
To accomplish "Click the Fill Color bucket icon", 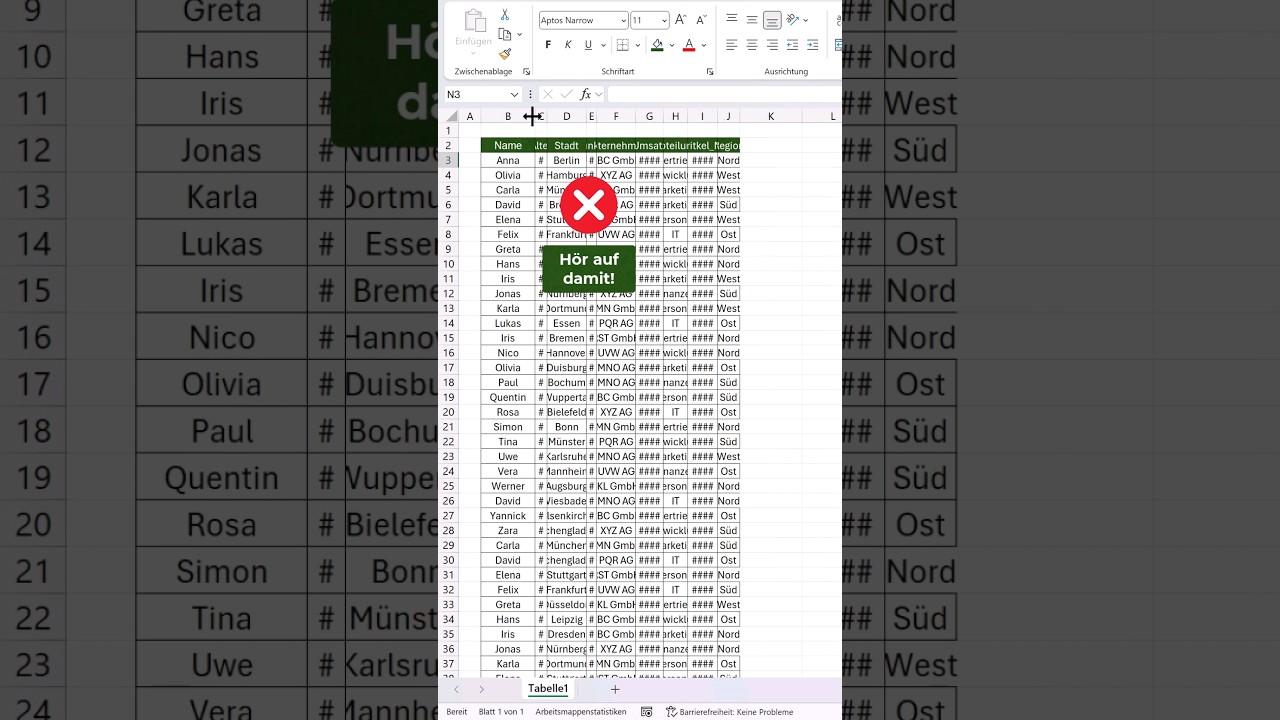I will pos(657,45).
